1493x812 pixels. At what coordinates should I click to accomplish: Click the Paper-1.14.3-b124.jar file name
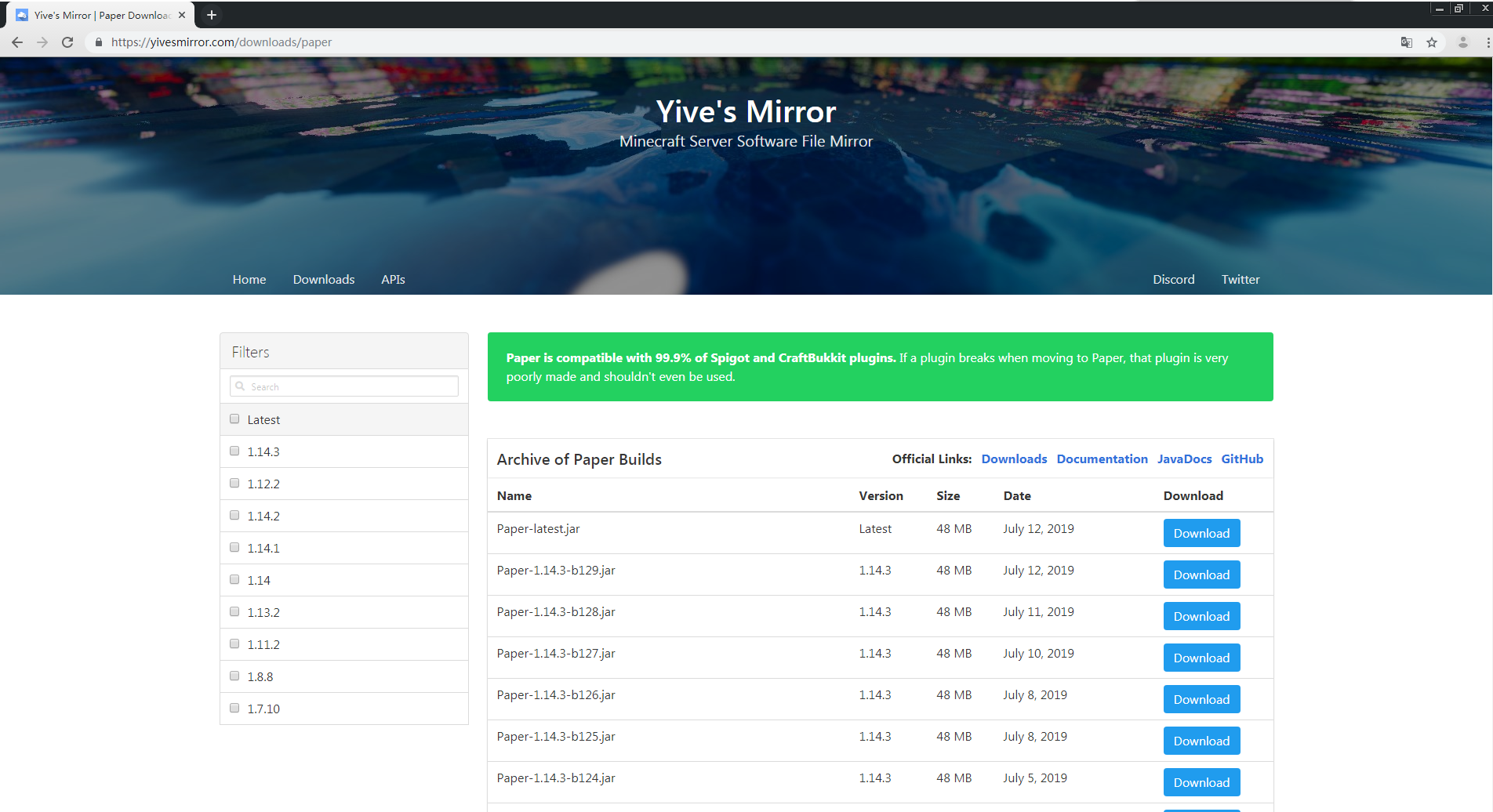pyautogui.click(x=556, y=778)
